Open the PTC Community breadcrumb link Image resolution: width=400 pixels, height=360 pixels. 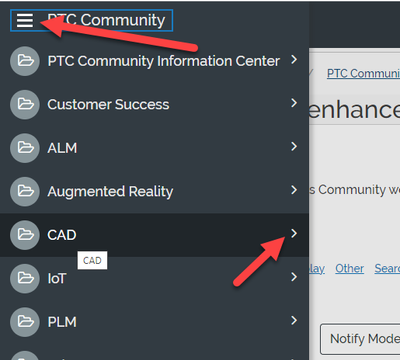pyautogui.click(x=363, y=73)
